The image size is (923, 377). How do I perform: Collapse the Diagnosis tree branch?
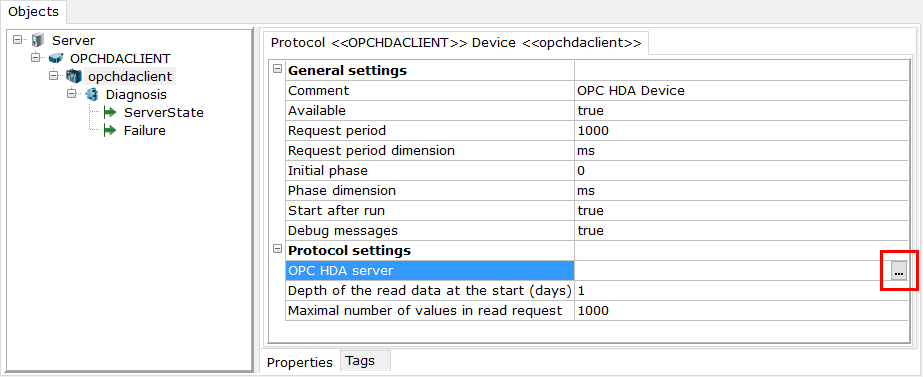pyautogui.click(x=72, y=94)
